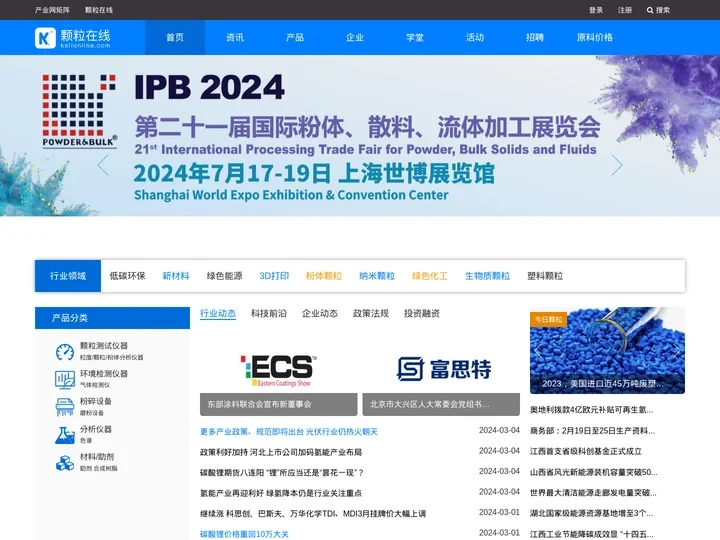Open article 氢能产业再迎利好
The height and width of the screenshot is (540, 720).
coord(281,493)
